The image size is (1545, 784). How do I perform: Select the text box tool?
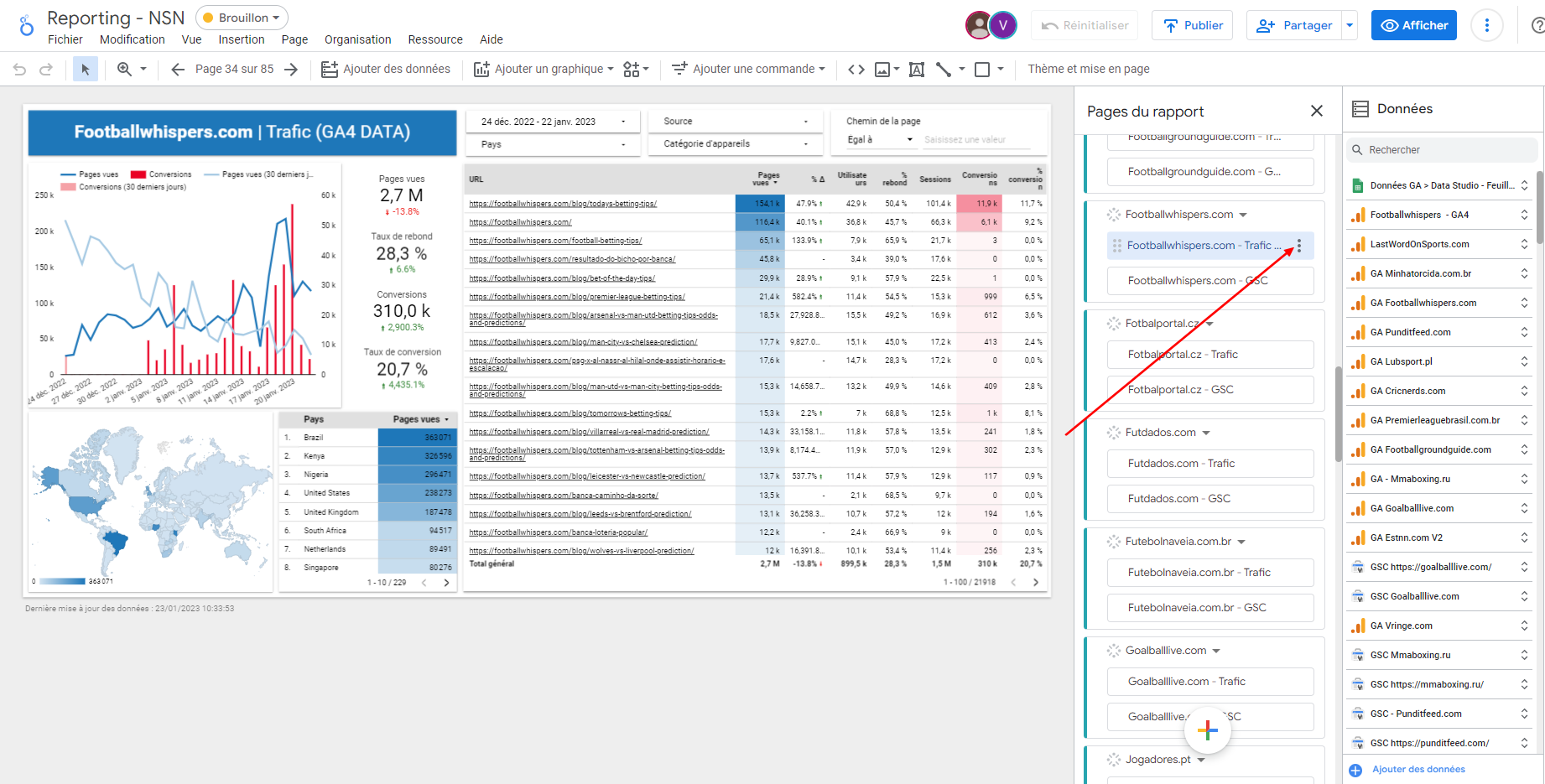(917, 70)
